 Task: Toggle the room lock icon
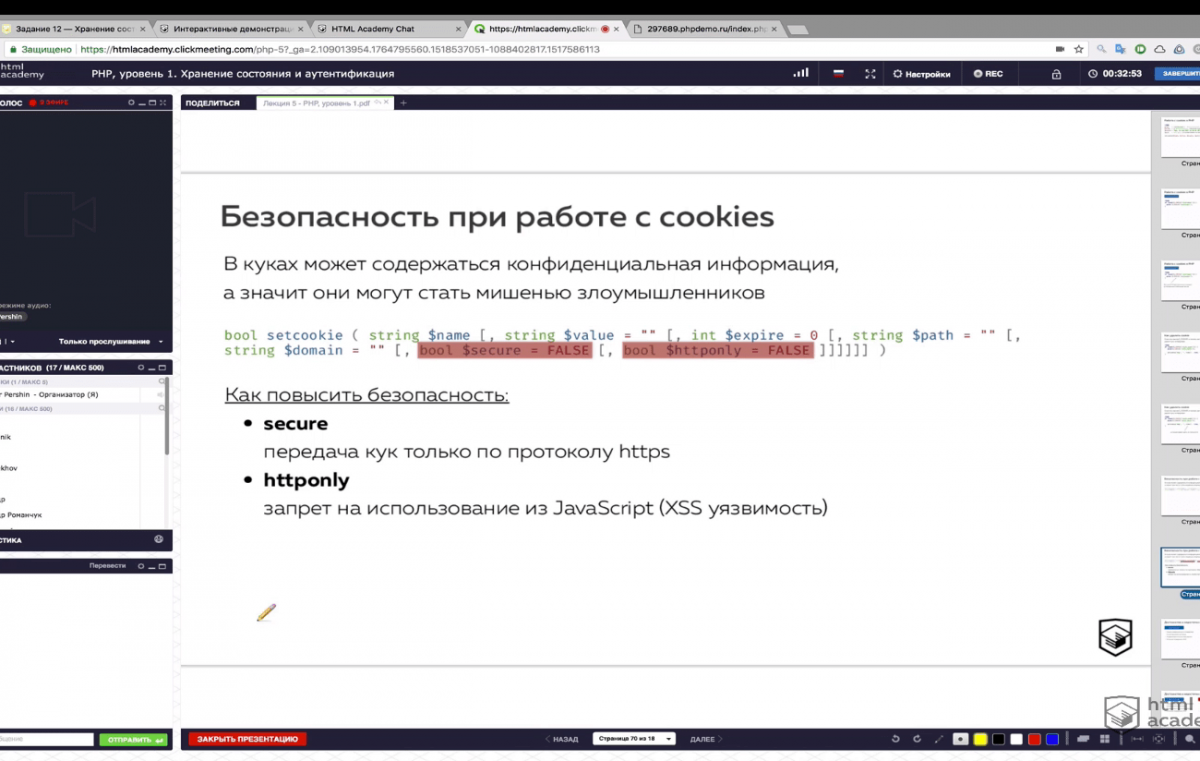pos(1056,73)
